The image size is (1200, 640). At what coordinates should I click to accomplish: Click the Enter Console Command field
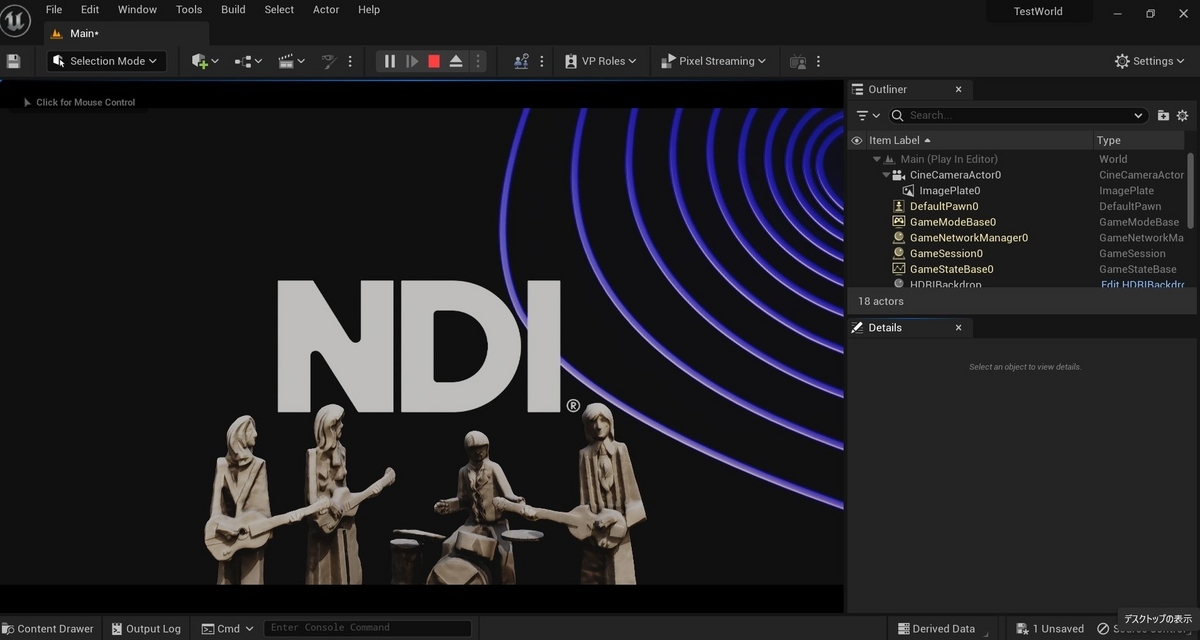click(367, 628)
